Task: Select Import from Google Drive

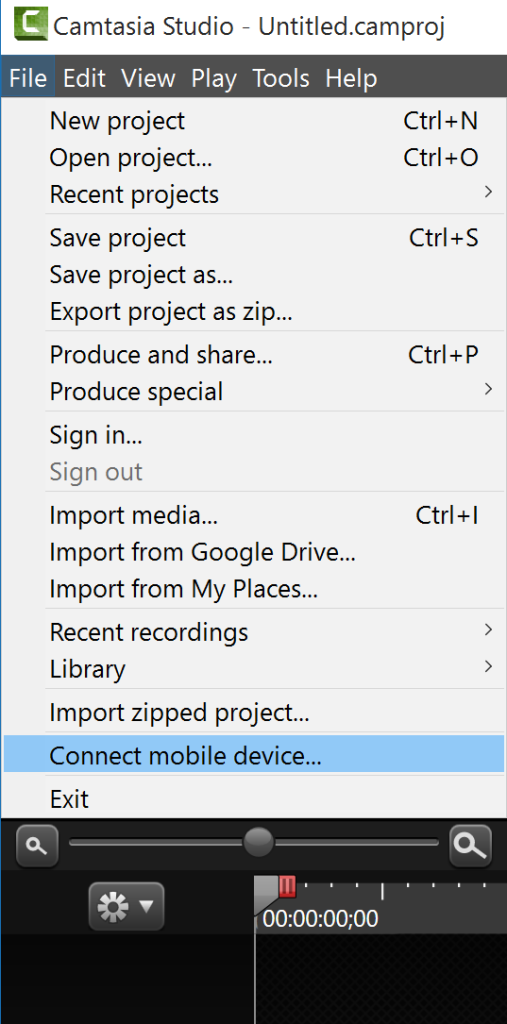Action: 254,552
